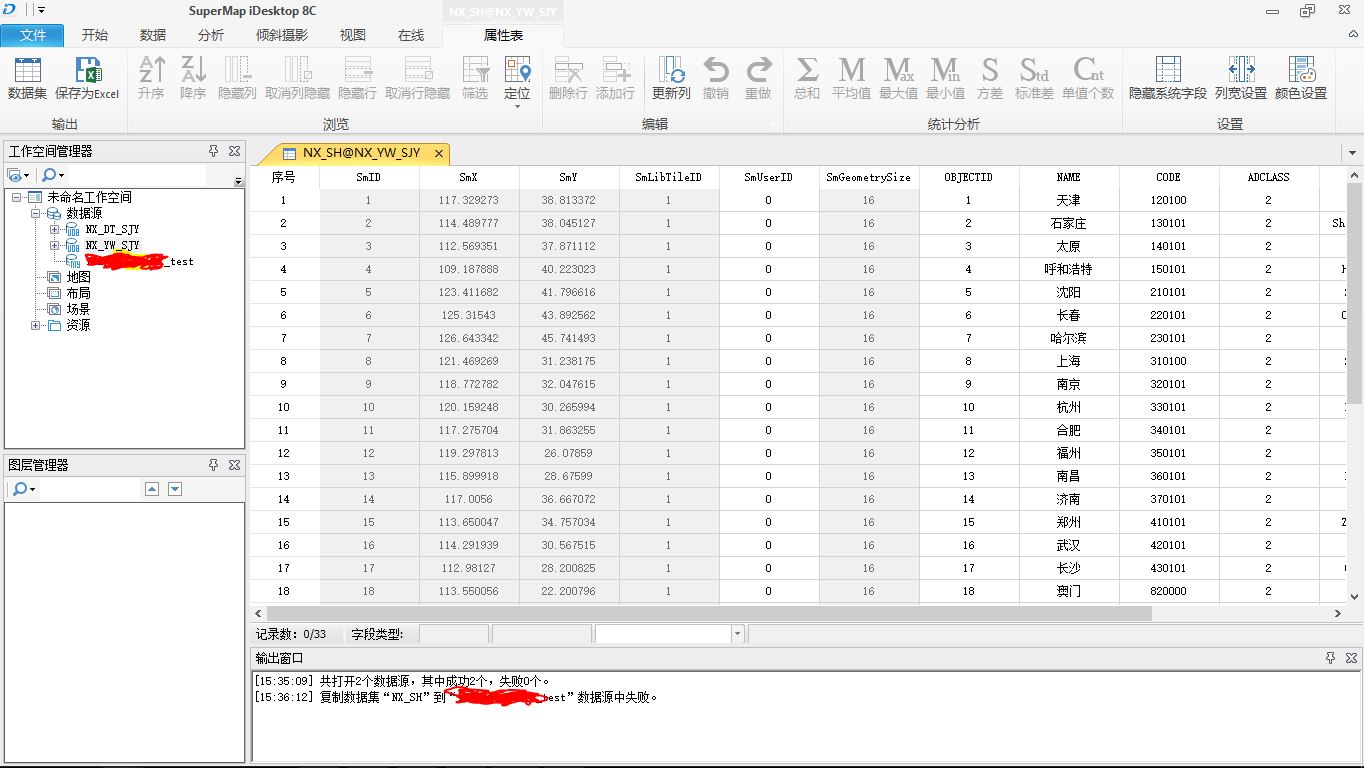Select the cell containing 哈尔滨
Screen dimensions: 1364x768
click(1069, 338)
